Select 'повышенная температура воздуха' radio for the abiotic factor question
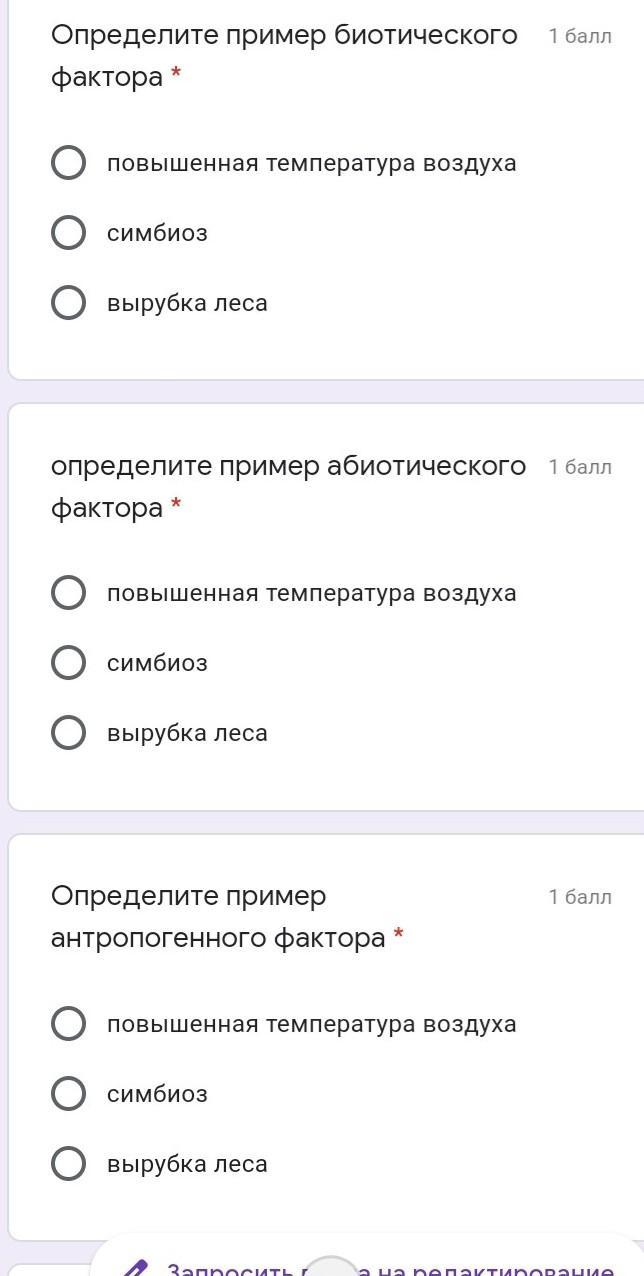The image size is (644, 1276). click(68, 593)
